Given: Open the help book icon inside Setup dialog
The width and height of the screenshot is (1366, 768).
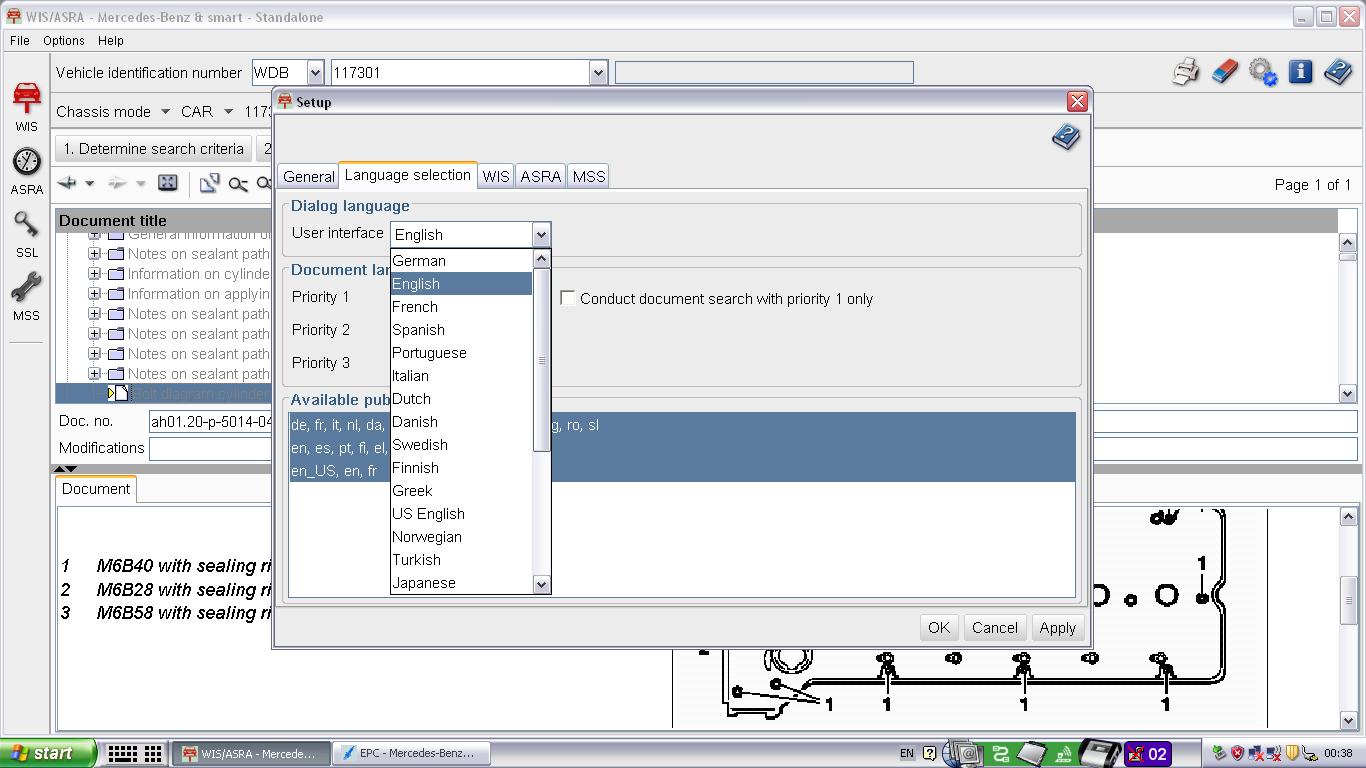Looking at the screenshot, I should coord(1066,137).
